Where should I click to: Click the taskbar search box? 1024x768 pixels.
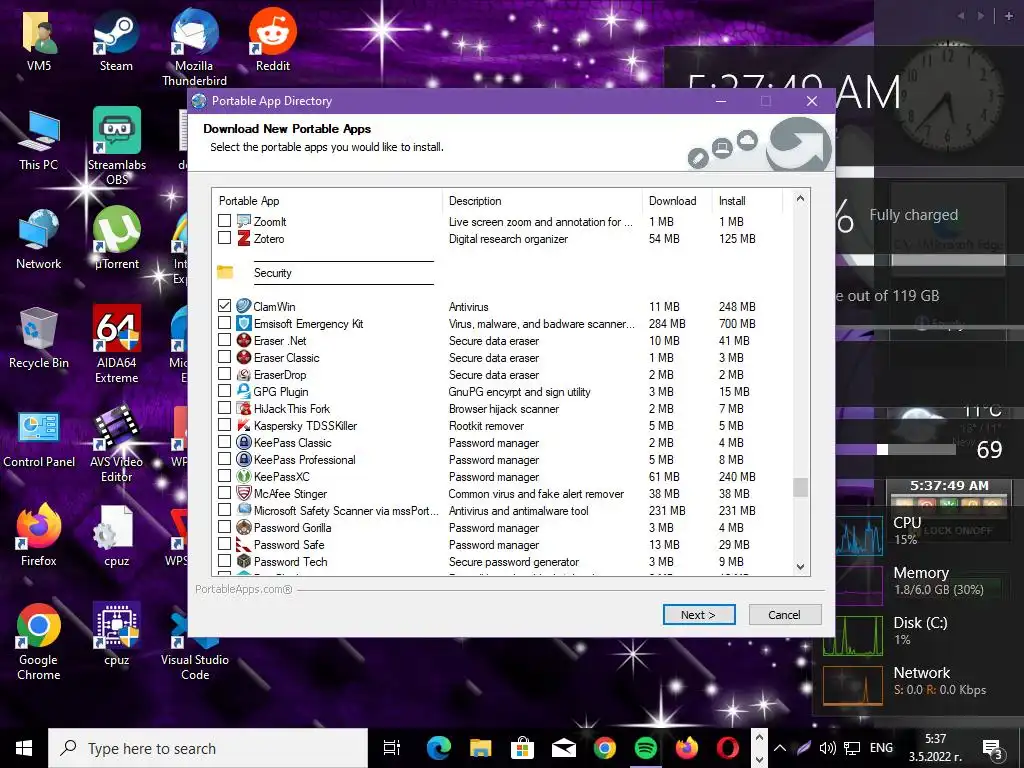coord(208,748)
